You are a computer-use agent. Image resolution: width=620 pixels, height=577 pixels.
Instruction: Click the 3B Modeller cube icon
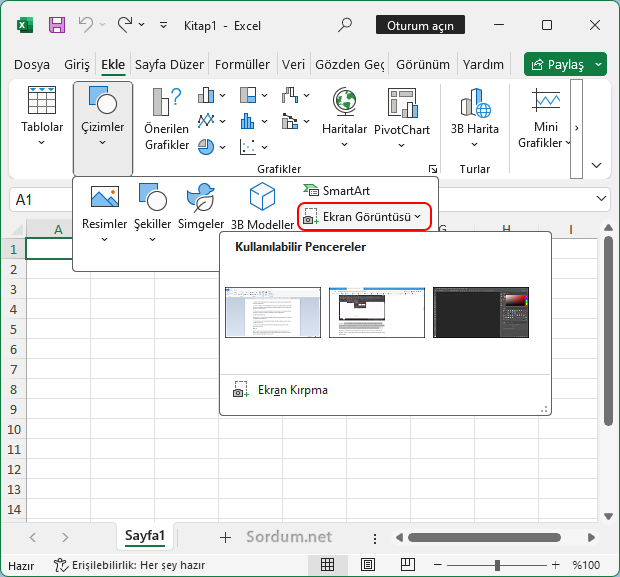point(262,196)
